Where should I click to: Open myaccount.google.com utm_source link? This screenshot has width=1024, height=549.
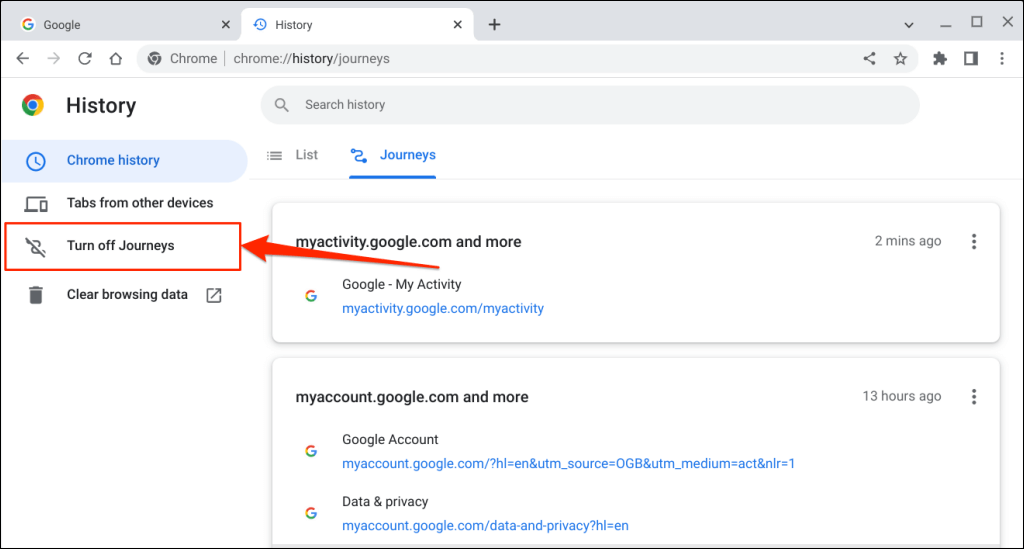click(x=568, y=464)
